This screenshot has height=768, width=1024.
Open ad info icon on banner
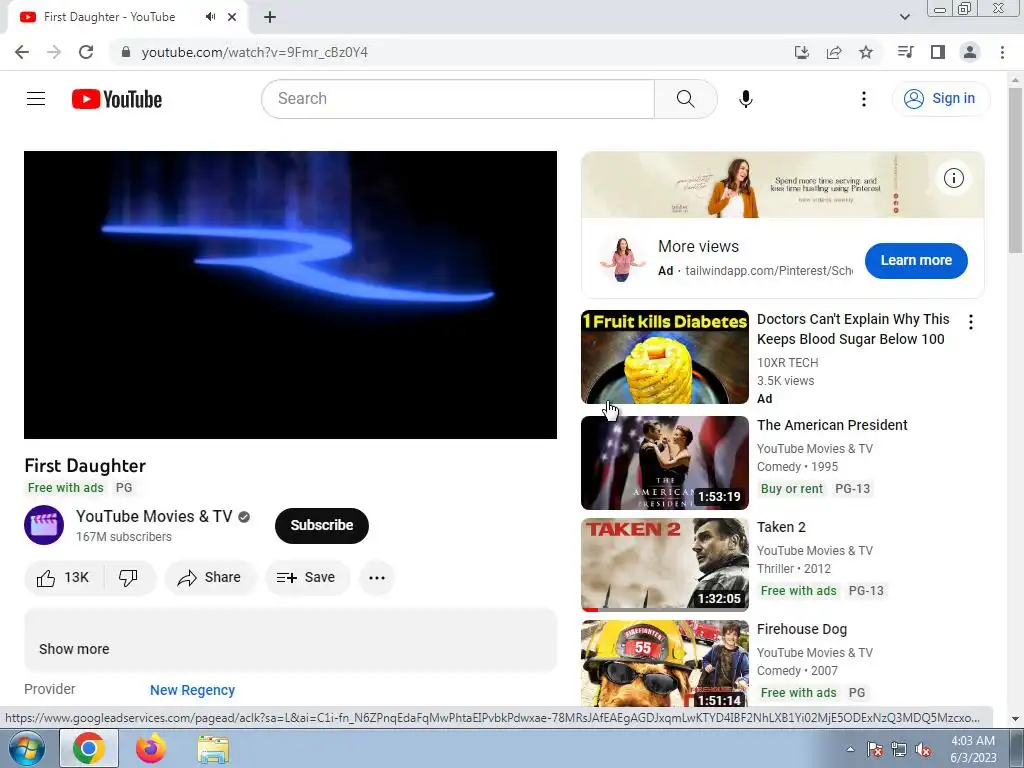pos(953,178)
